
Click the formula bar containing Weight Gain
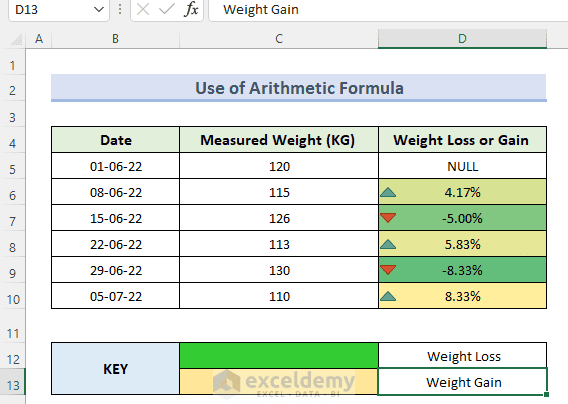point(388,10)
